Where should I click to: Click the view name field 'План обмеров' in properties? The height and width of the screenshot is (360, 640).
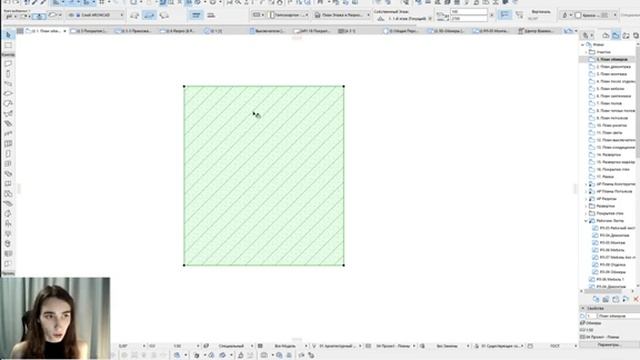(x=618, y=316)
